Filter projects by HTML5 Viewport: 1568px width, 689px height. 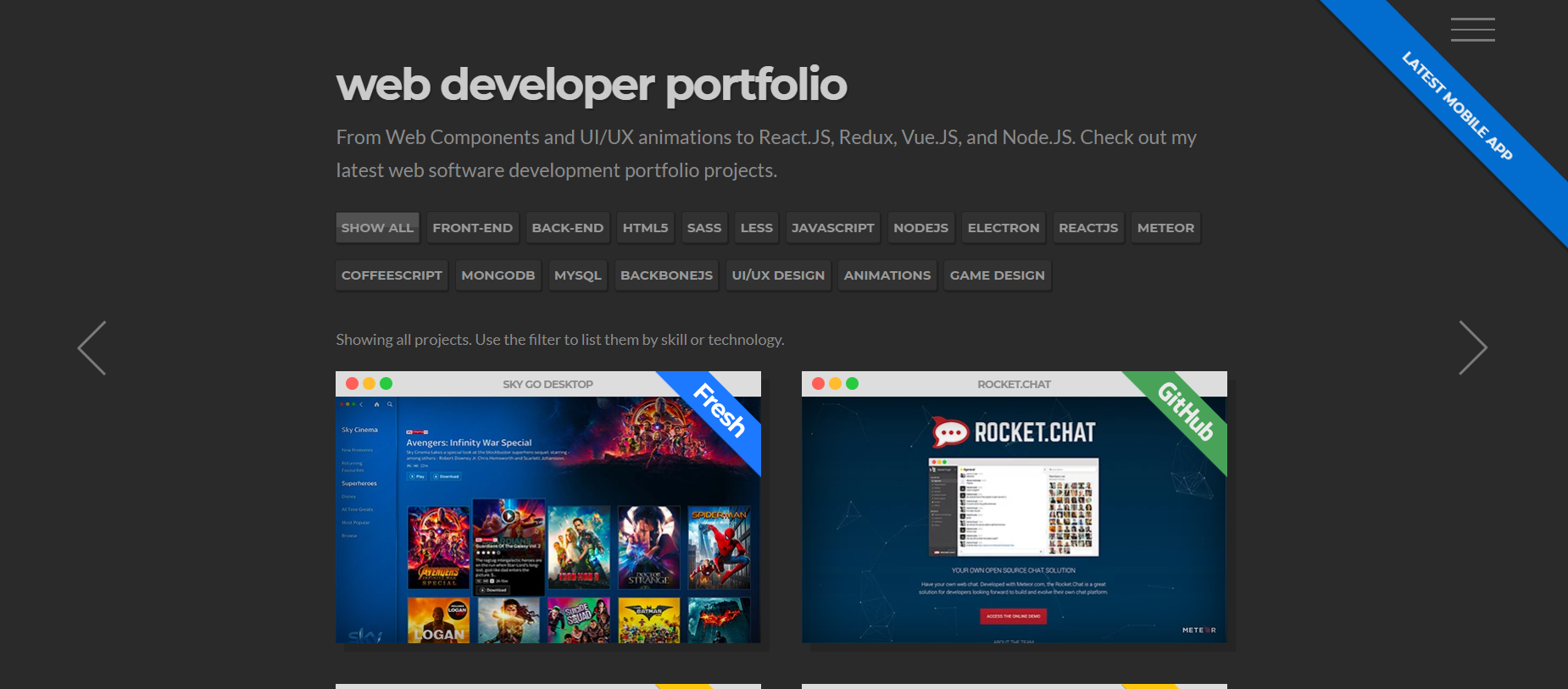[646, 228]
